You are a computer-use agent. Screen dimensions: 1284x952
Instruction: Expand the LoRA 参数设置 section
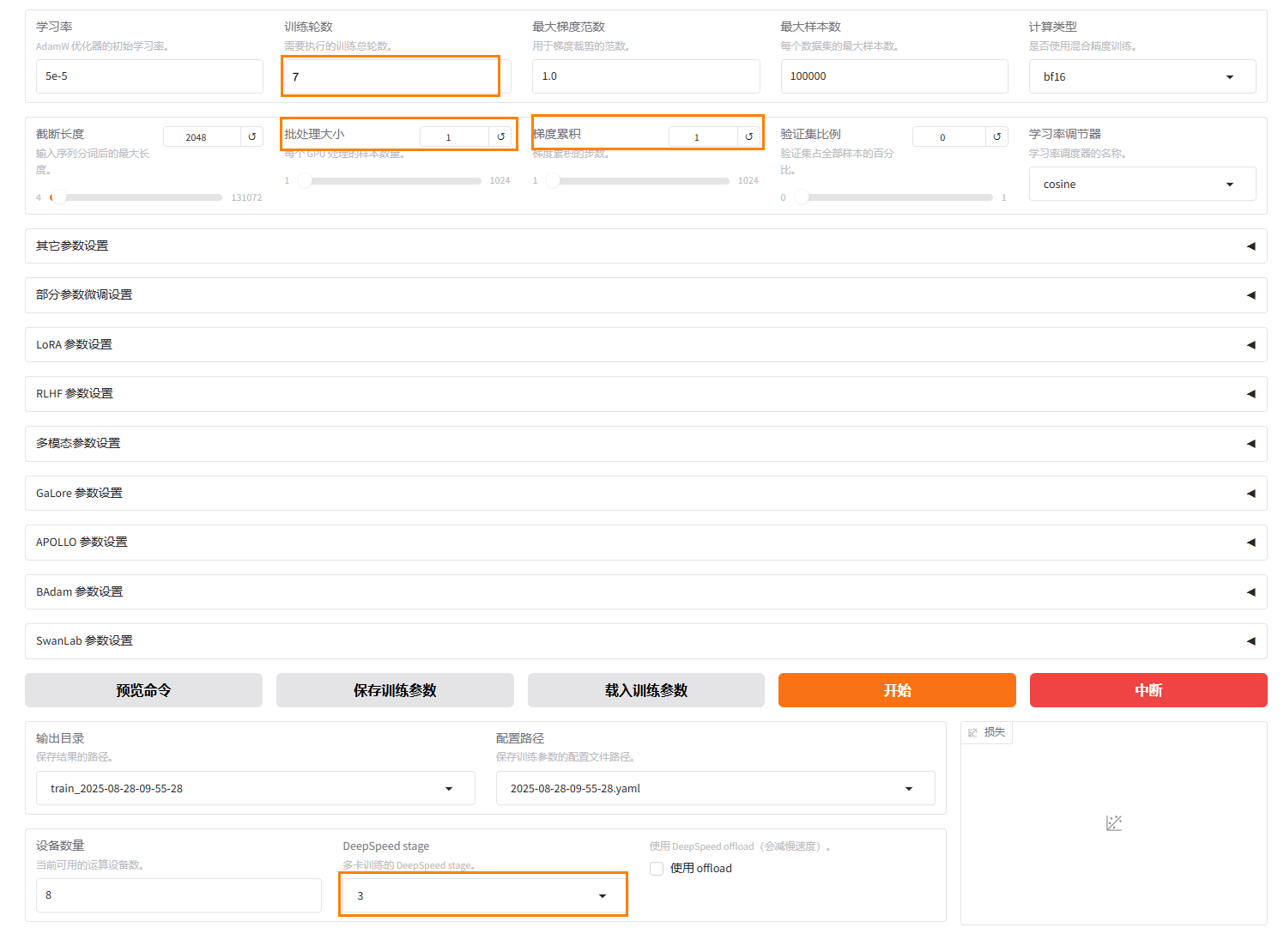[x=645, y=344]
